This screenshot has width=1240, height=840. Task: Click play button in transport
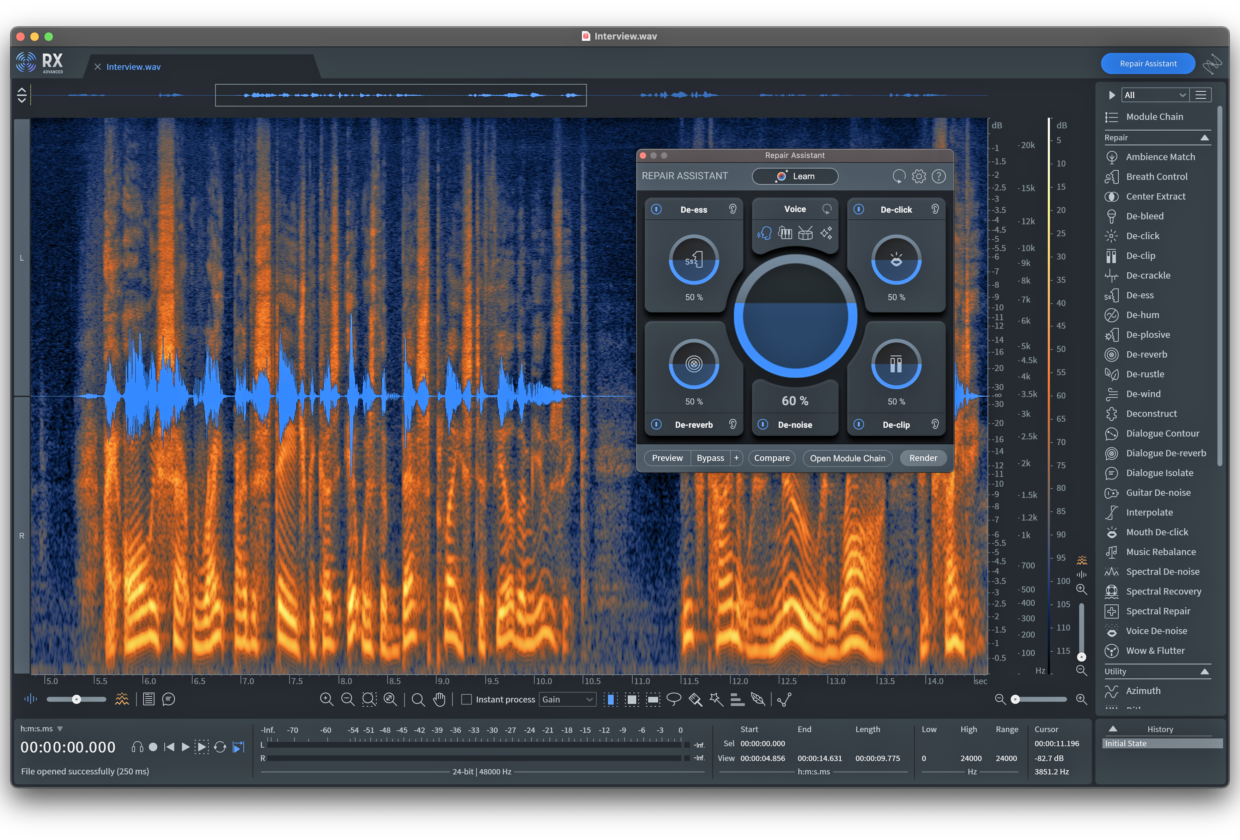tap(185, 747)
